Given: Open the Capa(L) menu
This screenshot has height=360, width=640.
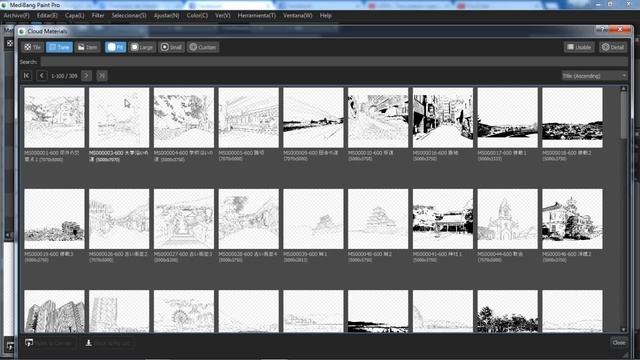Looking at the screenshot, I should [75, 16].
